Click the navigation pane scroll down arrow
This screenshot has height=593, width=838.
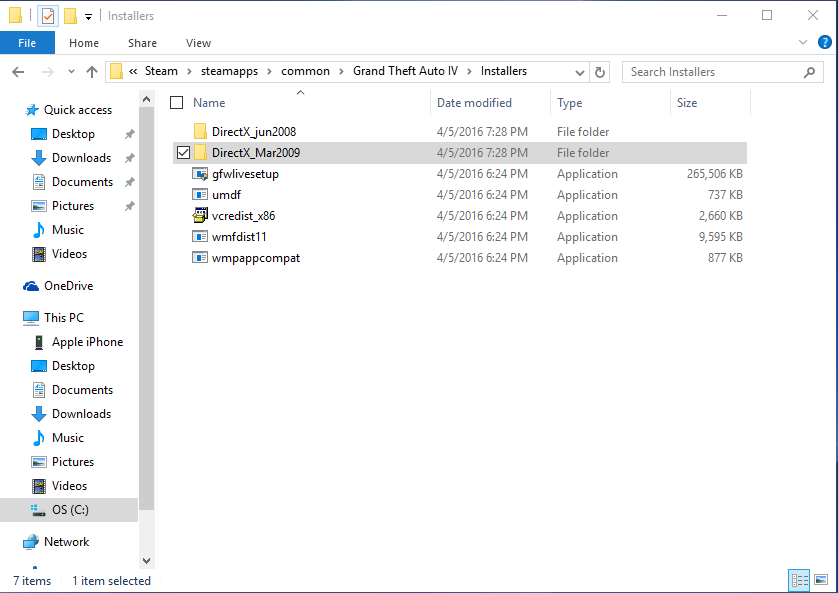pyautogui.click(x=146, y=561)
